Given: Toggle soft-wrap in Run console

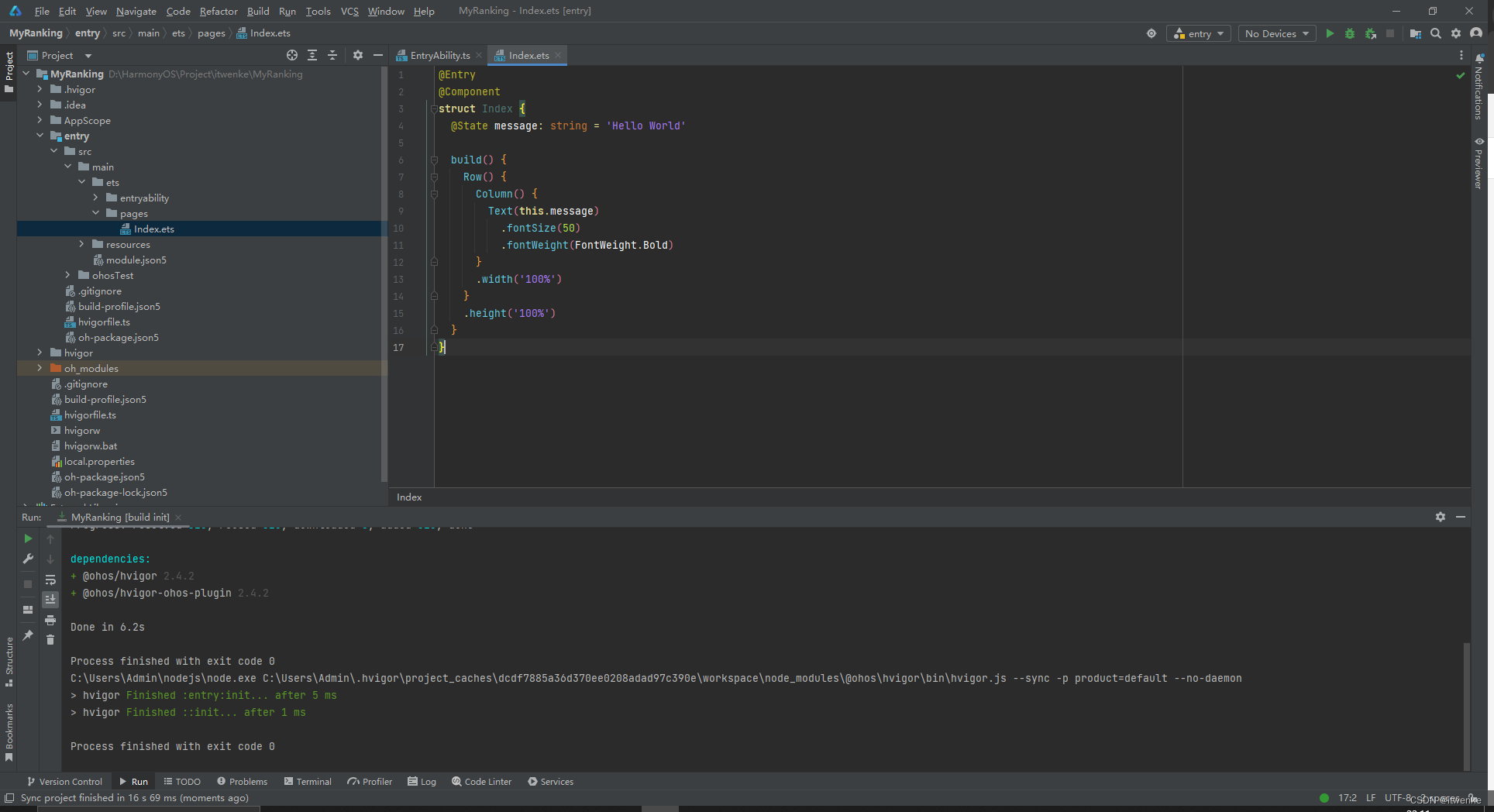Looking at the screenshot, I should pos(50,580).
